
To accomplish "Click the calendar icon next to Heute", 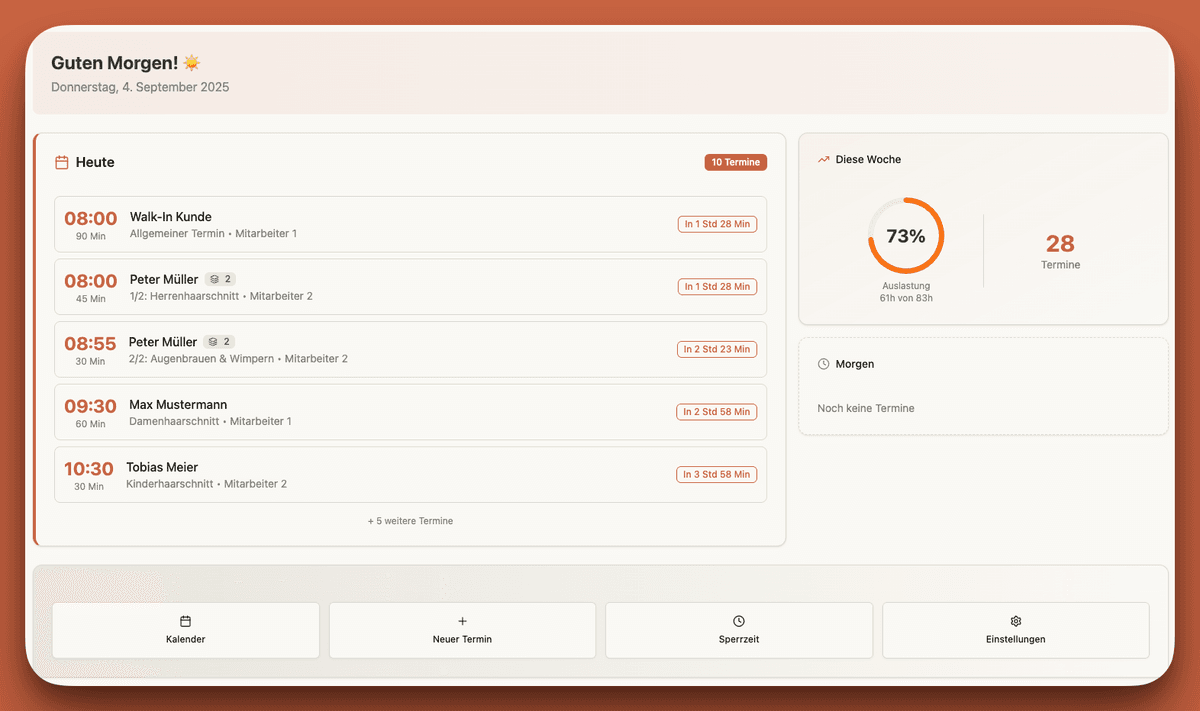I will point(61,161).
